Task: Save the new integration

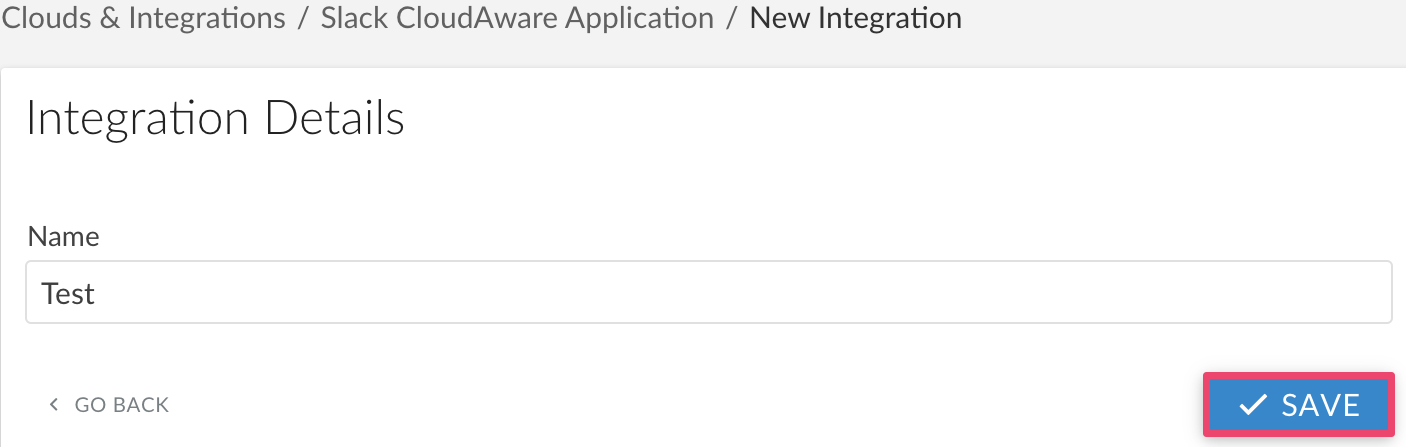Action: [x=1299, y=405]
